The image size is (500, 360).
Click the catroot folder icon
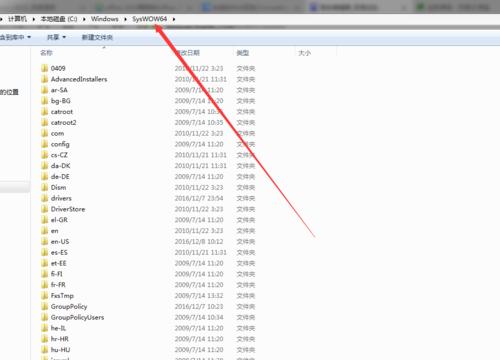click(44, 112)
